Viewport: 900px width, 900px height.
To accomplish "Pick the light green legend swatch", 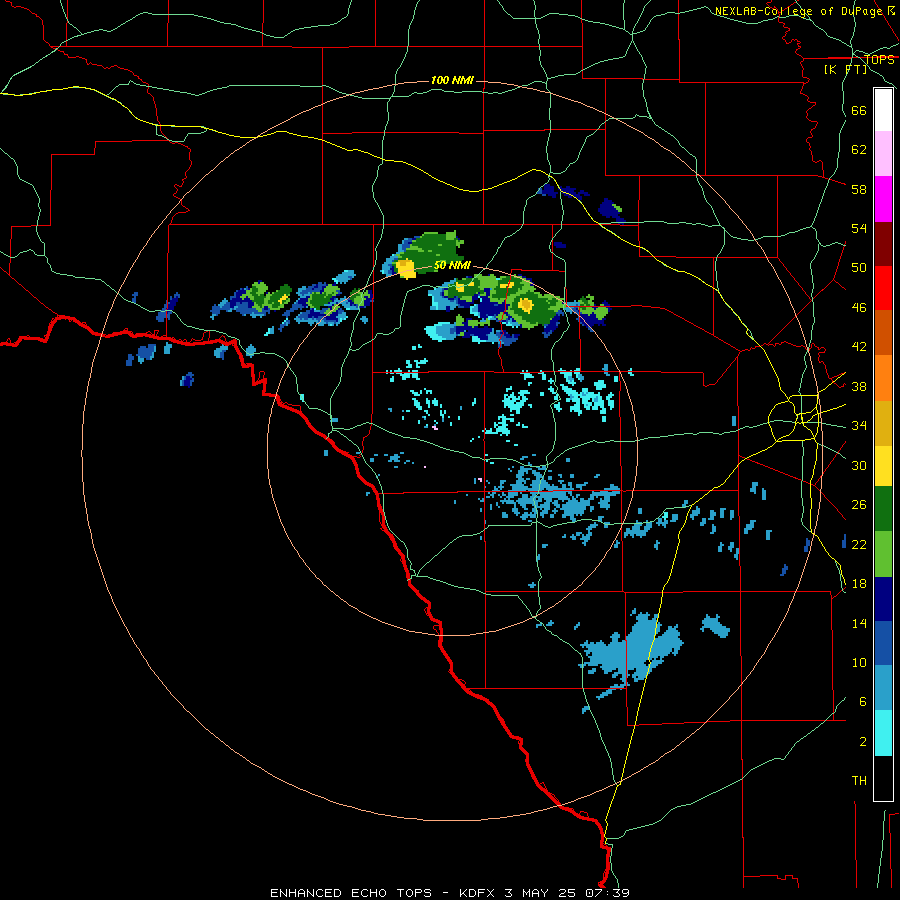I will 883,554.
